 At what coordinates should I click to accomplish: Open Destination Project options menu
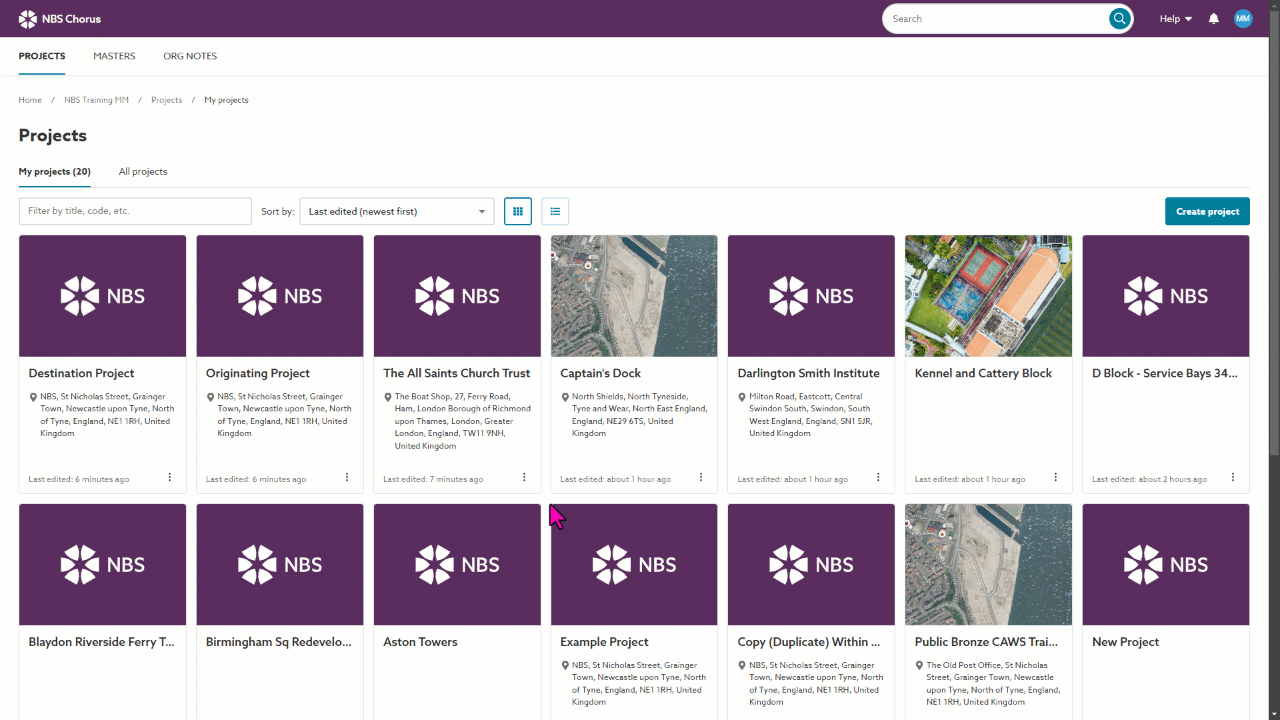pyautogui.click(x=170, y=478)
